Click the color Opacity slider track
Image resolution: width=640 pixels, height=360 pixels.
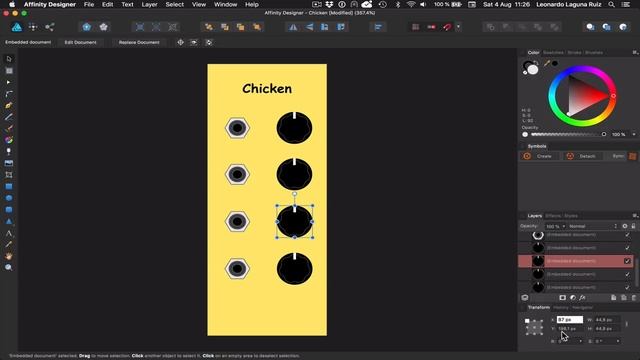click(567, 134)
